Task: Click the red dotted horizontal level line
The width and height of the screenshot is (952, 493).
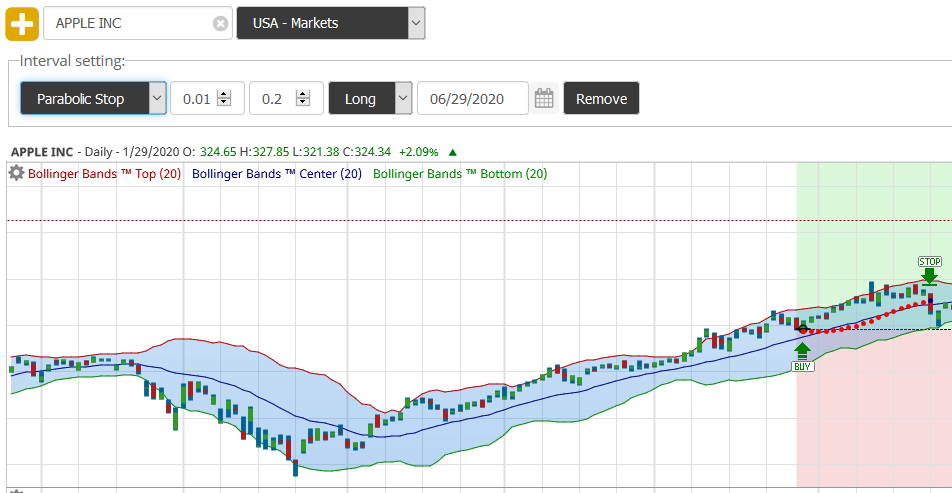Action: coord(400,220)
